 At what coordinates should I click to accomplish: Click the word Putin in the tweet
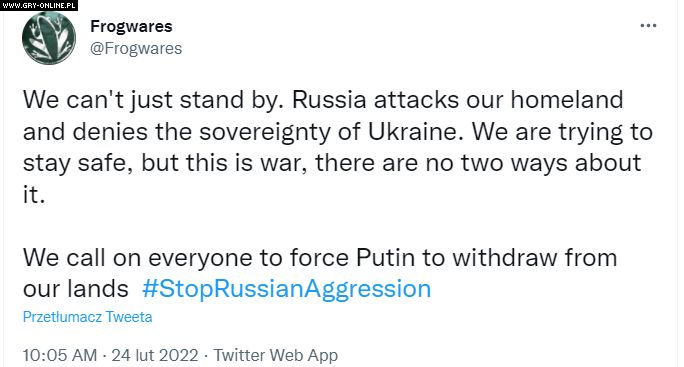(x=385, y=258)
